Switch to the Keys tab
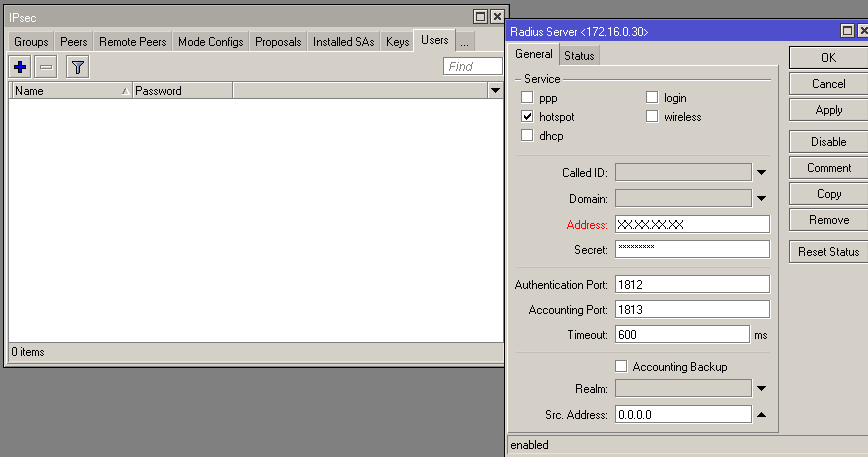 click(x=397, y=42)
